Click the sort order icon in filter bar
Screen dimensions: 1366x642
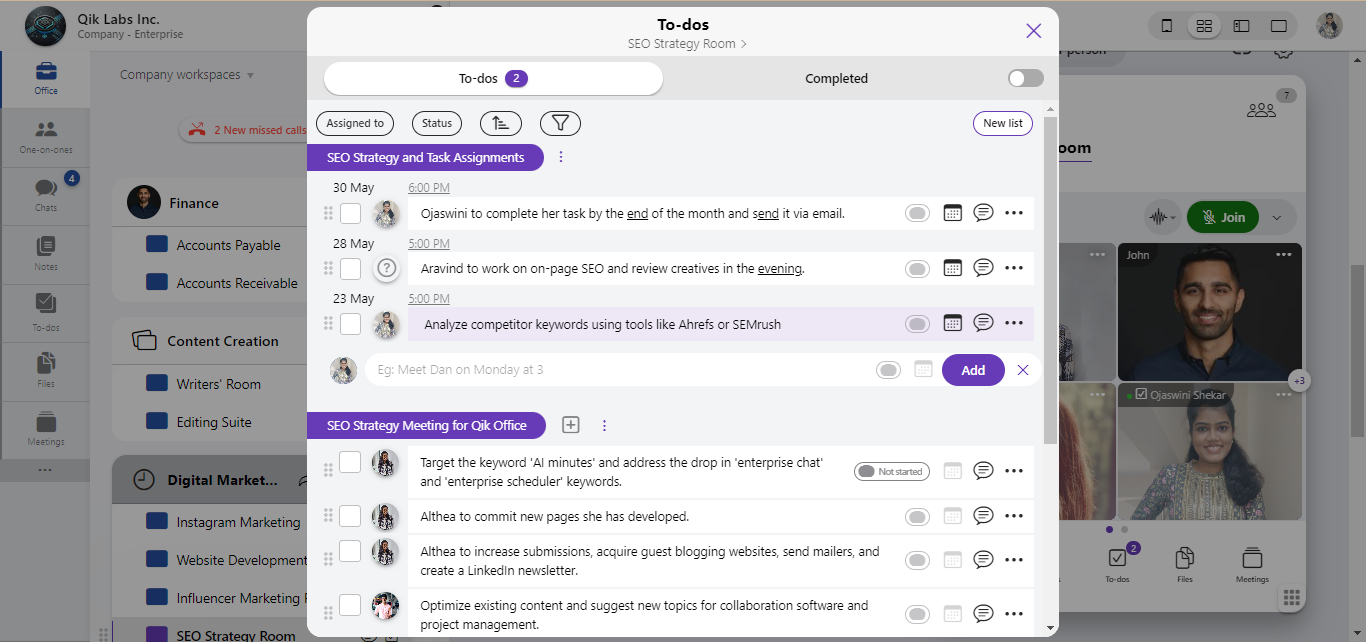[501, 123]
